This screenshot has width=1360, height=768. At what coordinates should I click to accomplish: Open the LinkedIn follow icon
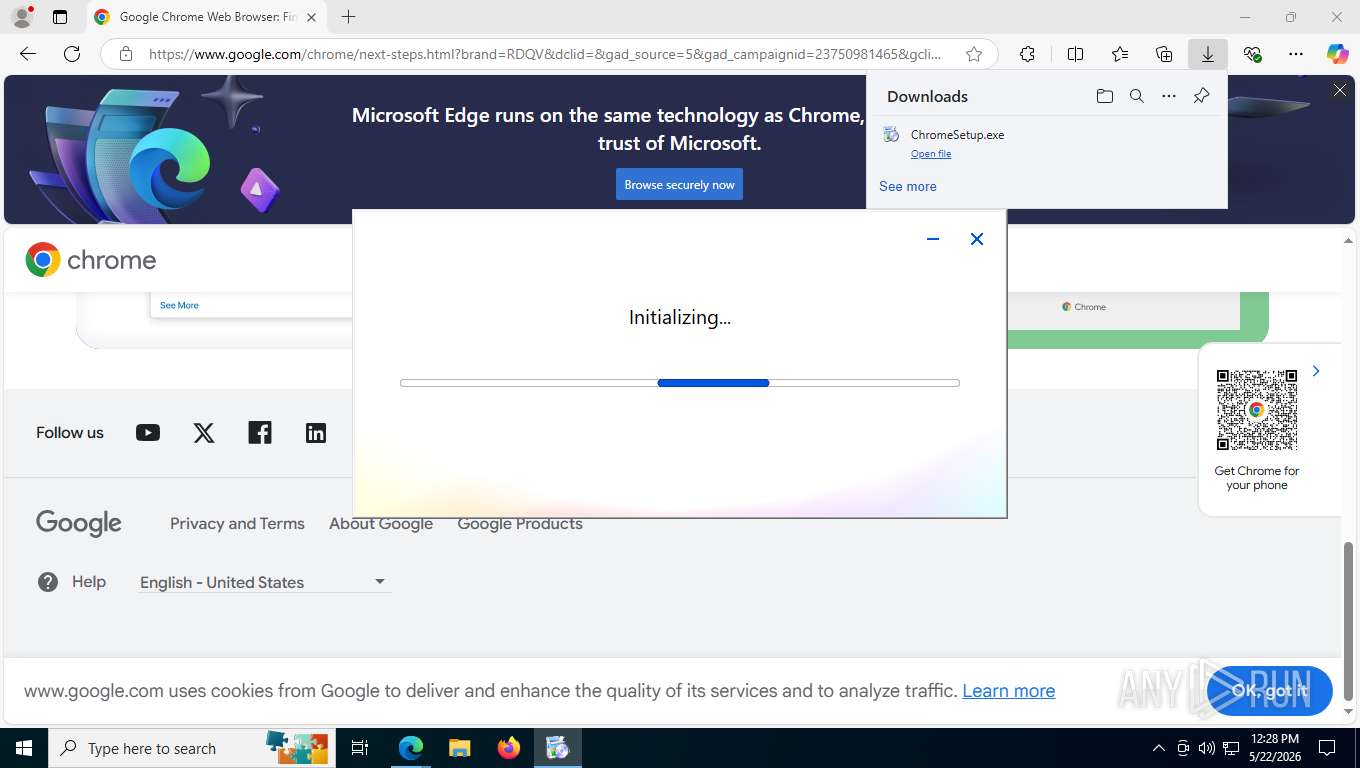(x=316, y=433)
